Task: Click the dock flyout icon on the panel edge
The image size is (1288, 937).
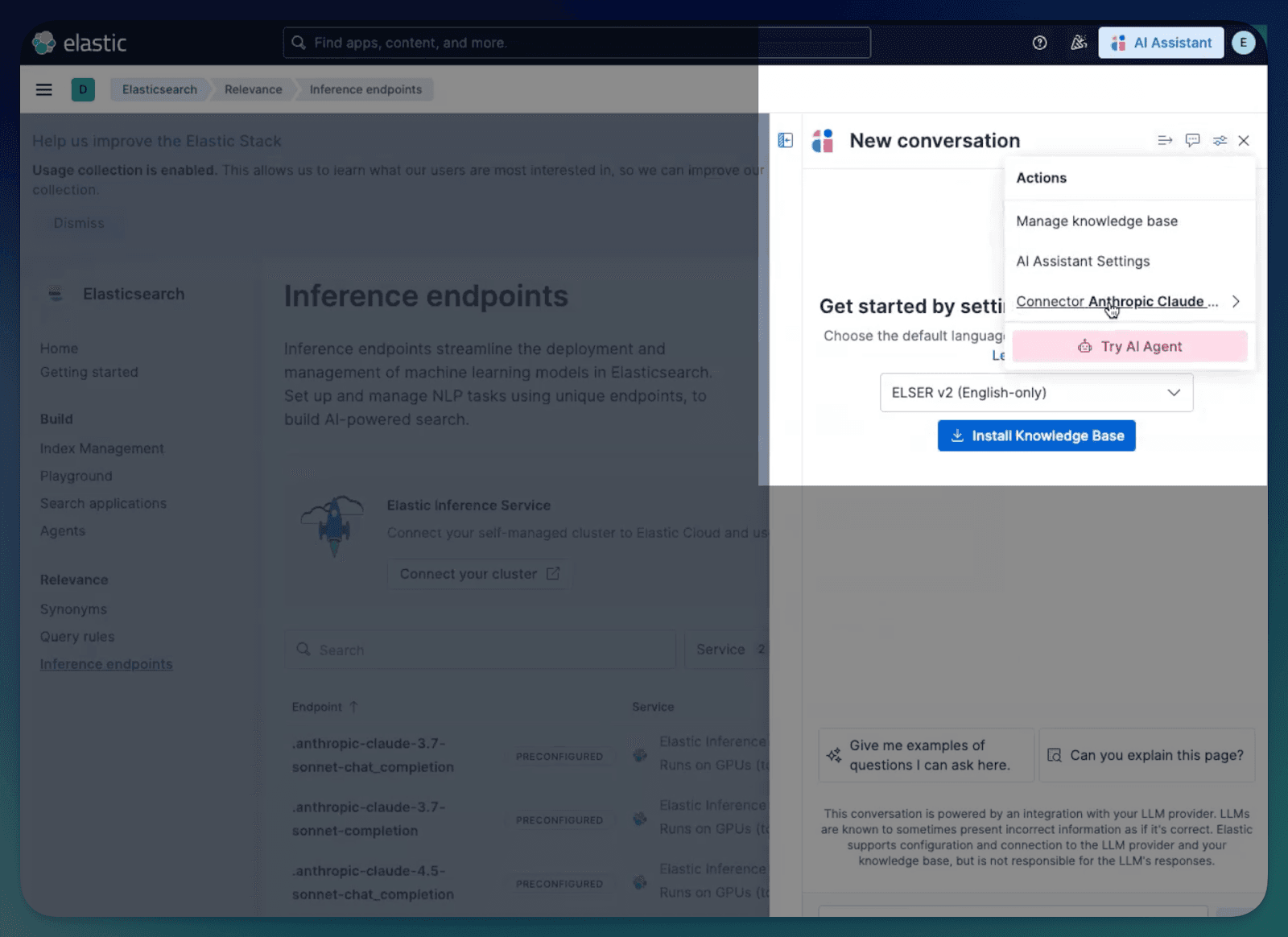Action: (784, 139)
